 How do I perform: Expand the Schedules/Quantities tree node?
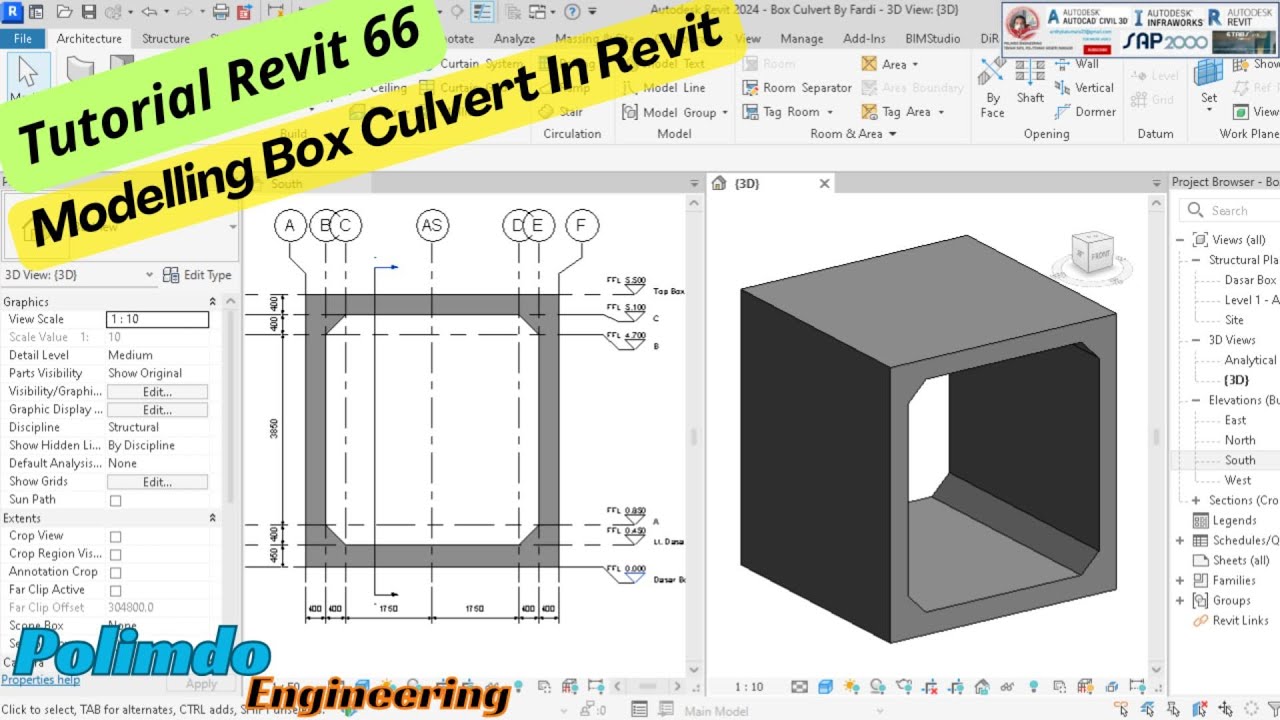point(1180,540)
